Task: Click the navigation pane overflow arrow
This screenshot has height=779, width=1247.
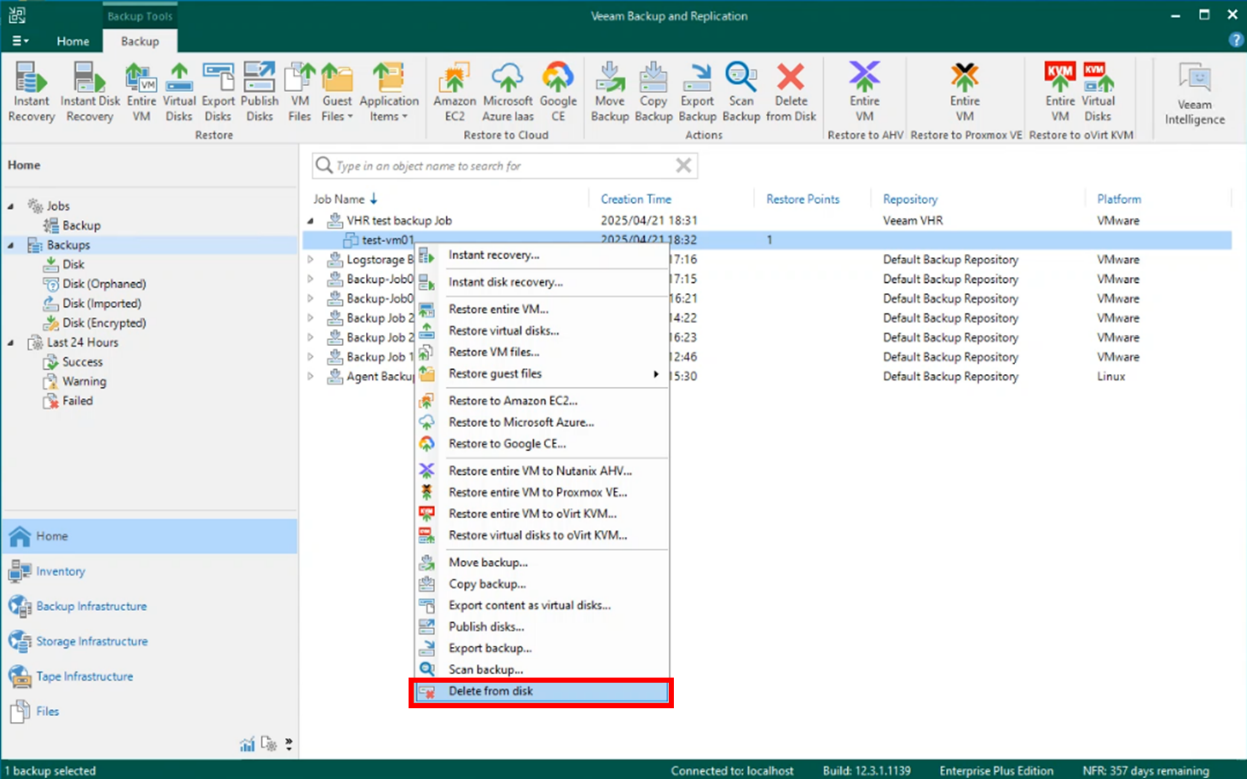Action: click(x=289, y=744)
